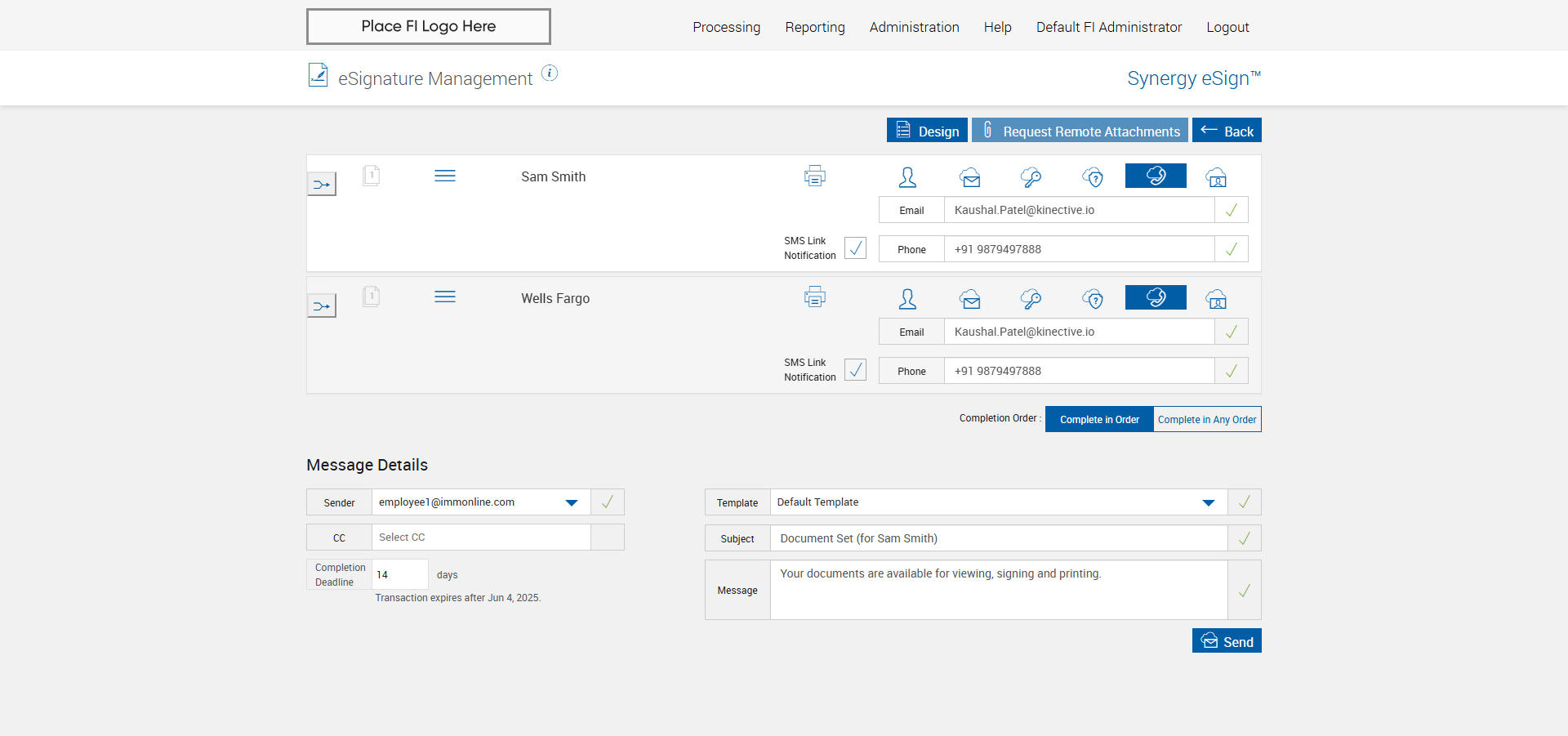Click the green checkmark beside the Sender field
1568x736 pixels.
point(608,502)
